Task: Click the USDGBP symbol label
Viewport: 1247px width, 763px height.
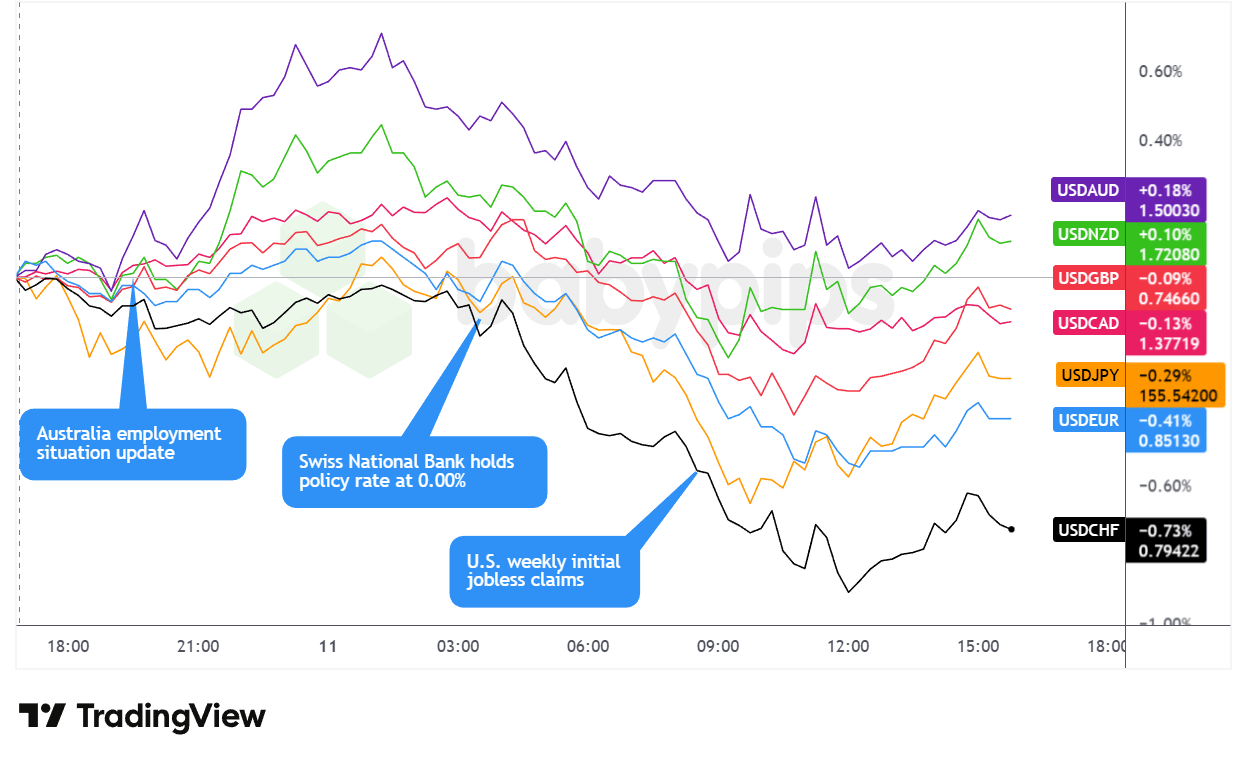Action: (x=1089, y=277)
